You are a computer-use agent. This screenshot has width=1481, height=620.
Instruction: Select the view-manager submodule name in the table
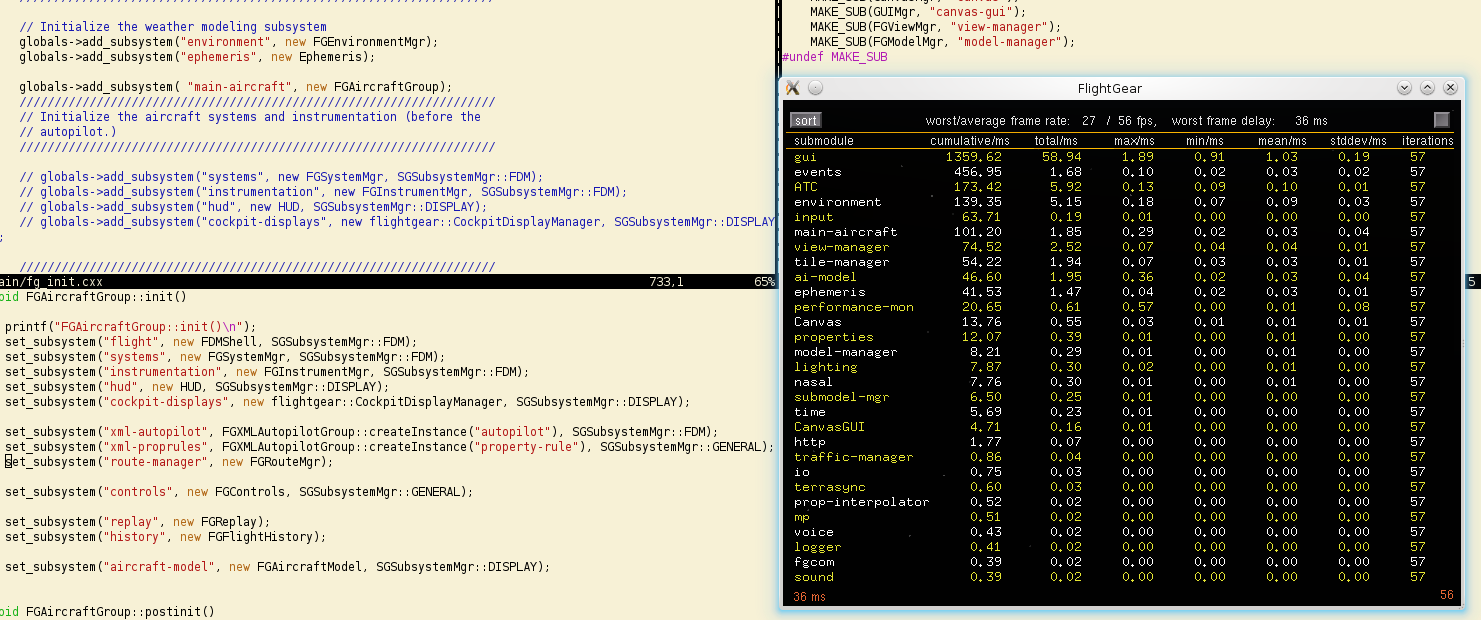pyautogui.click(x=842, y=247)
